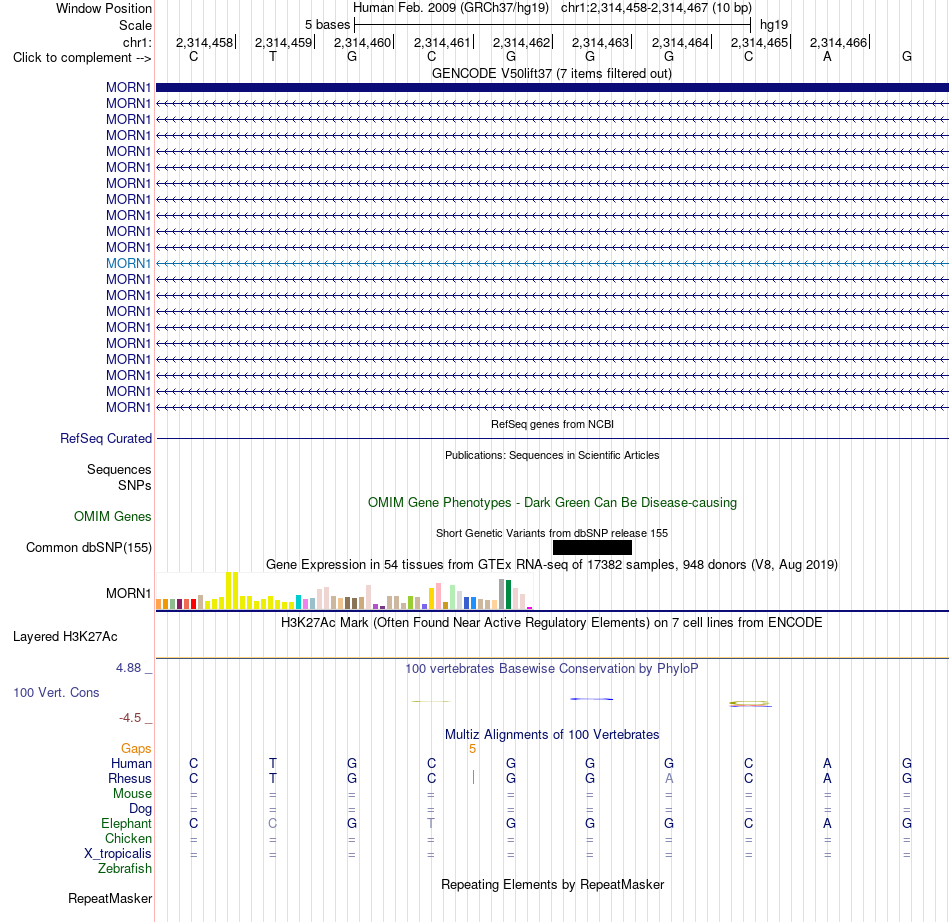Click the orange insertion bar in Rhesus row
950x922 pixels.
coord(473,777)
